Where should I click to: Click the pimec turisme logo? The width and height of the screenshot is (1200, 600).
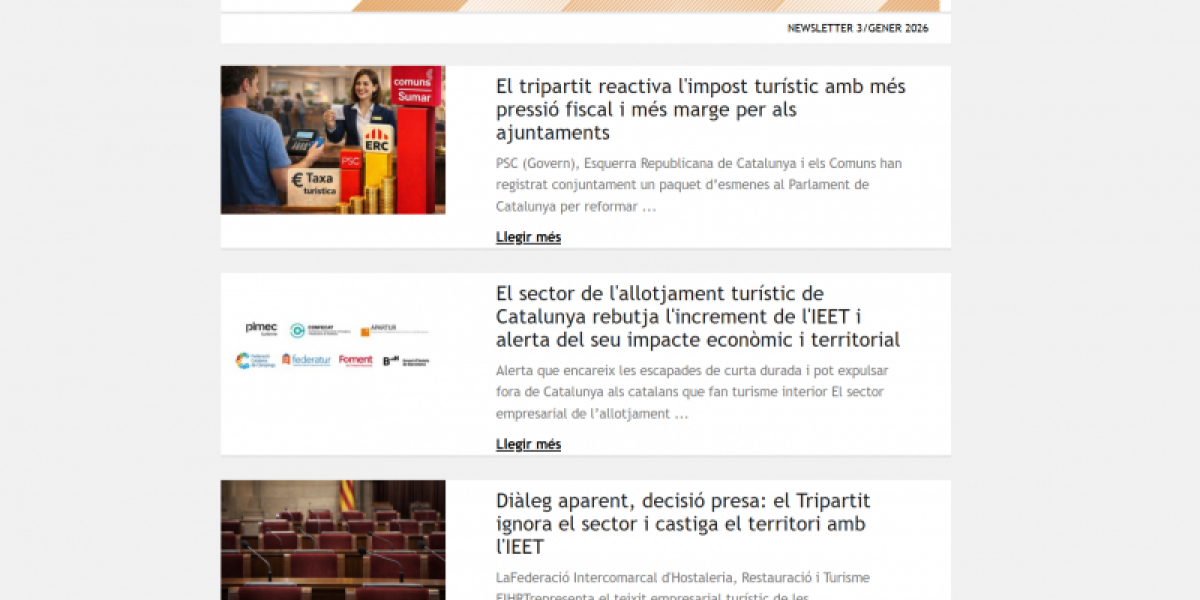pos(261,329)
